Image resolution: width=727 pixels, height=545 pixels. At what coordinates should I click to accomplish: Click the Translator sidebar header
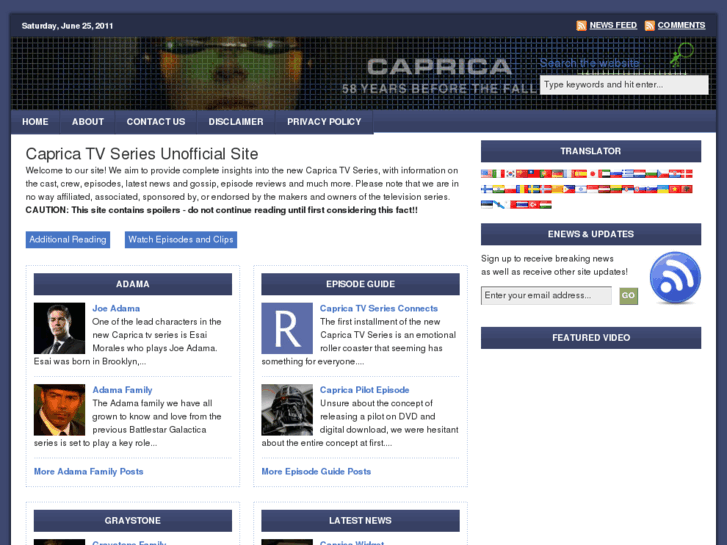(591, 151)
